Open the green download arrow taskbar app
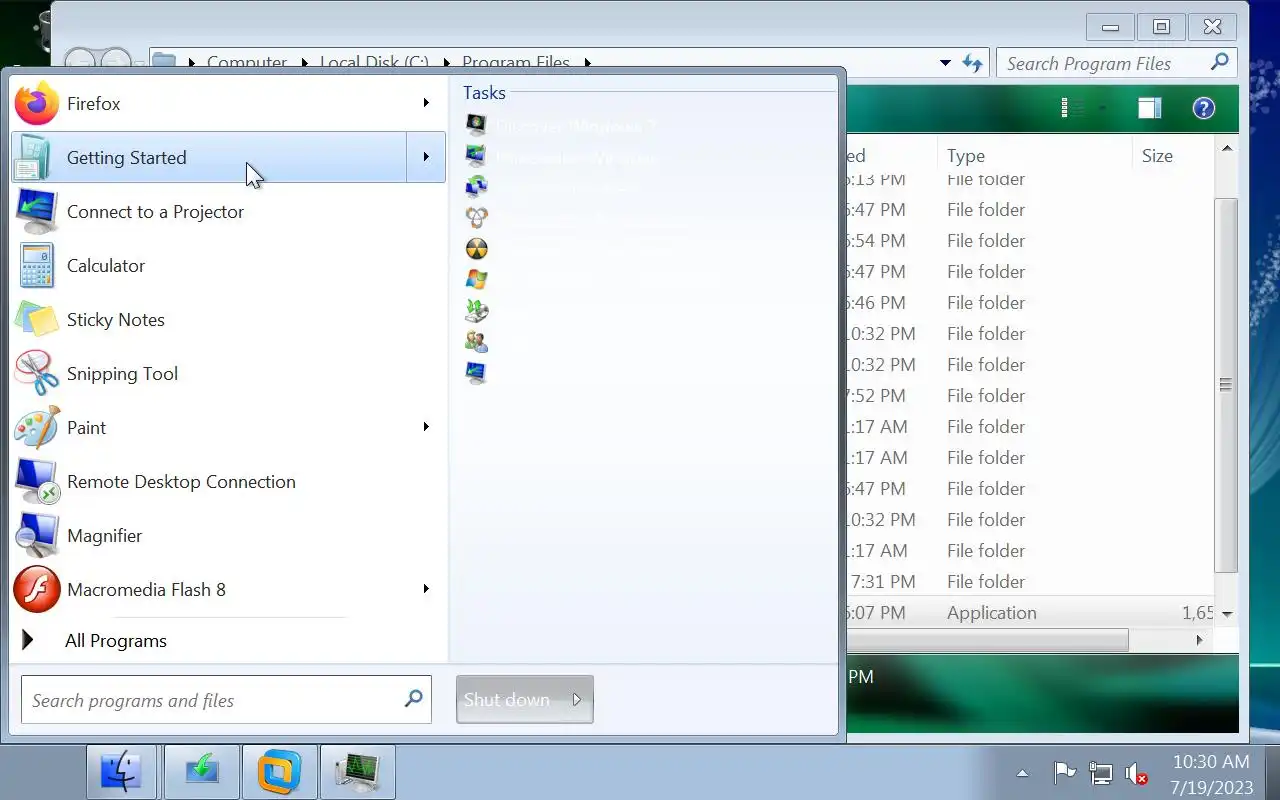Image resolution: width=1280 pixels, height=800 pixels. point(202,772)
